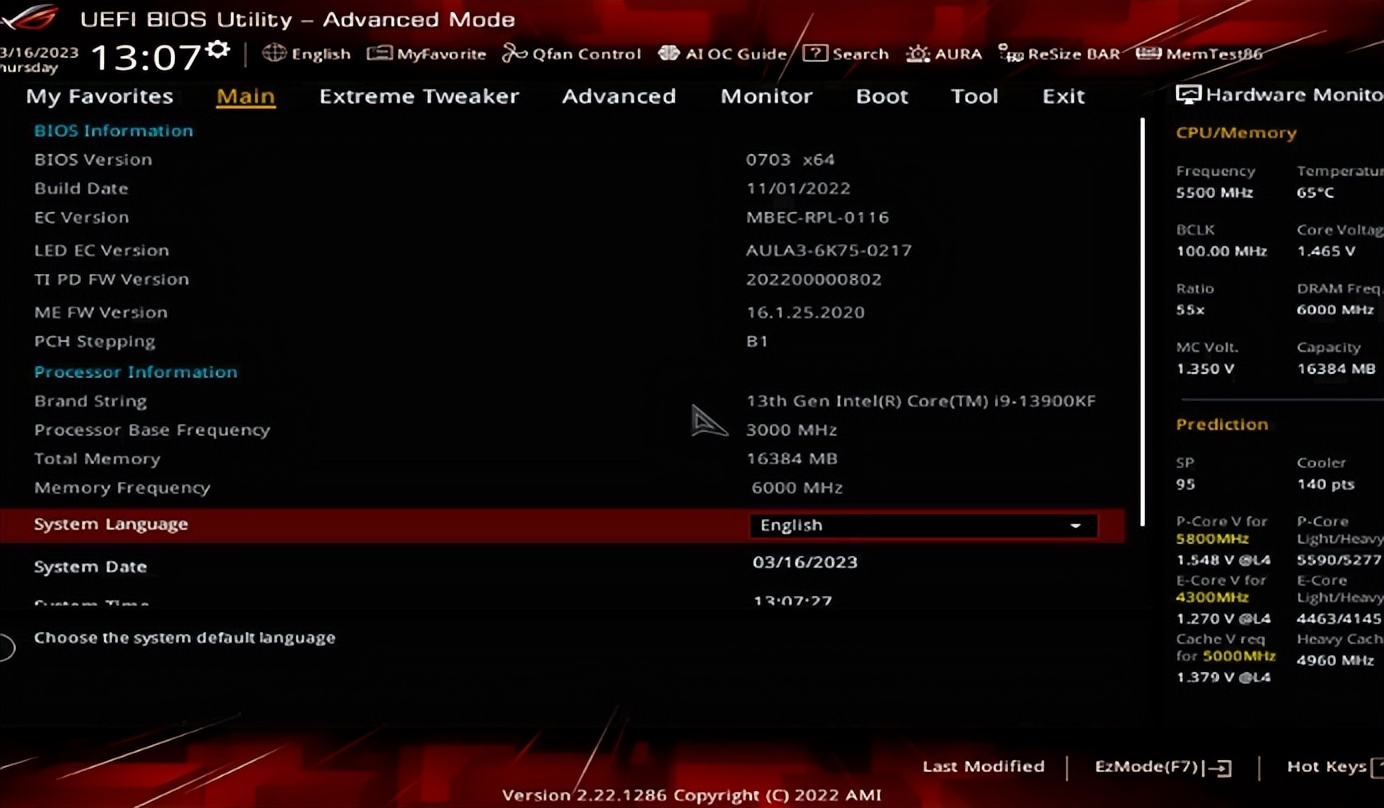The image size is (1384, 808).
Task: Launch MemTest86 from its top bar icon
Action: pos(1148,53)
